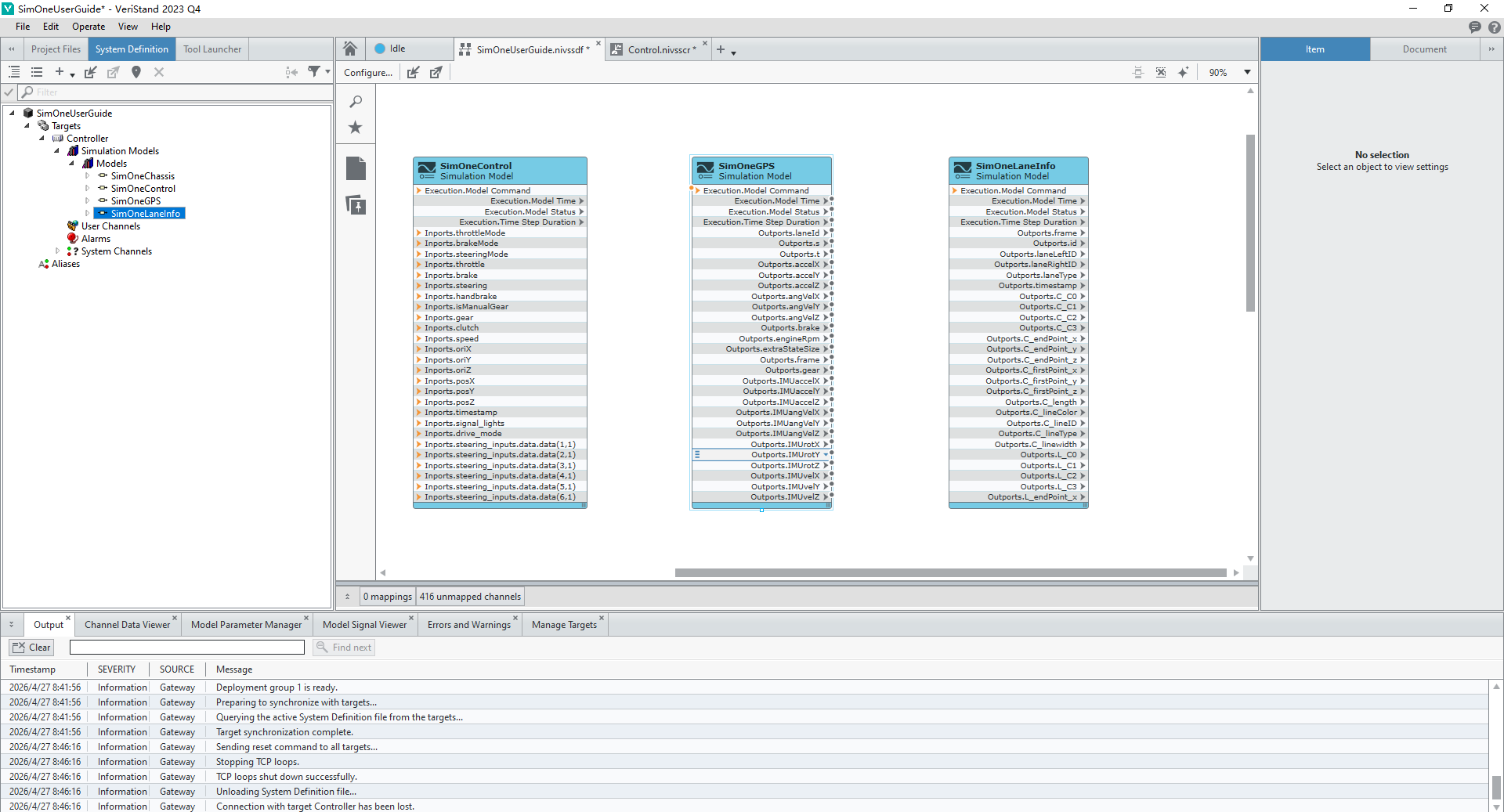Click the export icon next to Configure button
This screenshot has height=812, width=1504.
[436, 72]
